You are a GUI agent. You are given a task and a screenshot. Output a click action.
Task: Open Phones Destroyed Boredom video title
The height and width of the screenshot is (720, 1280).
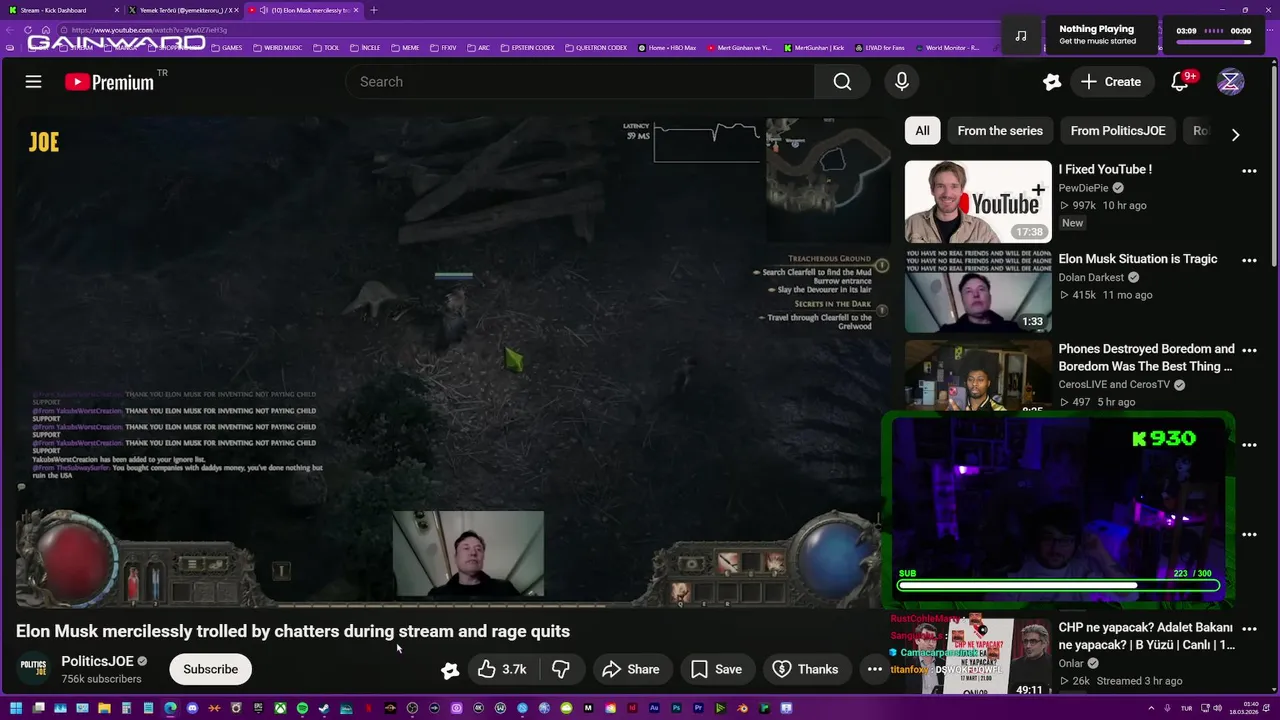(x=1146, y=358)
